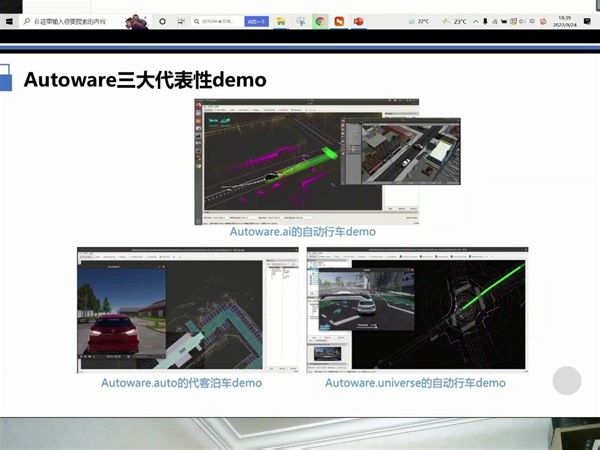The image size is (600, 450).
Task: Open the network tray icon
Action: 495,21
